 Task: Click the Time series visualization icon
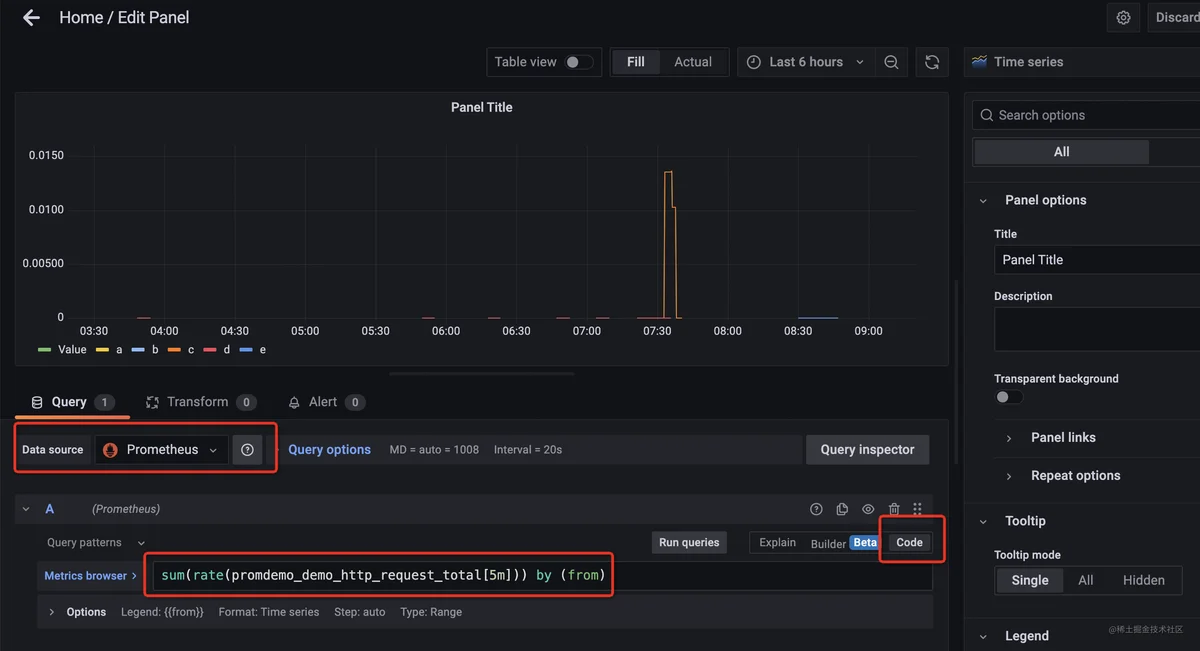(980, 62)
